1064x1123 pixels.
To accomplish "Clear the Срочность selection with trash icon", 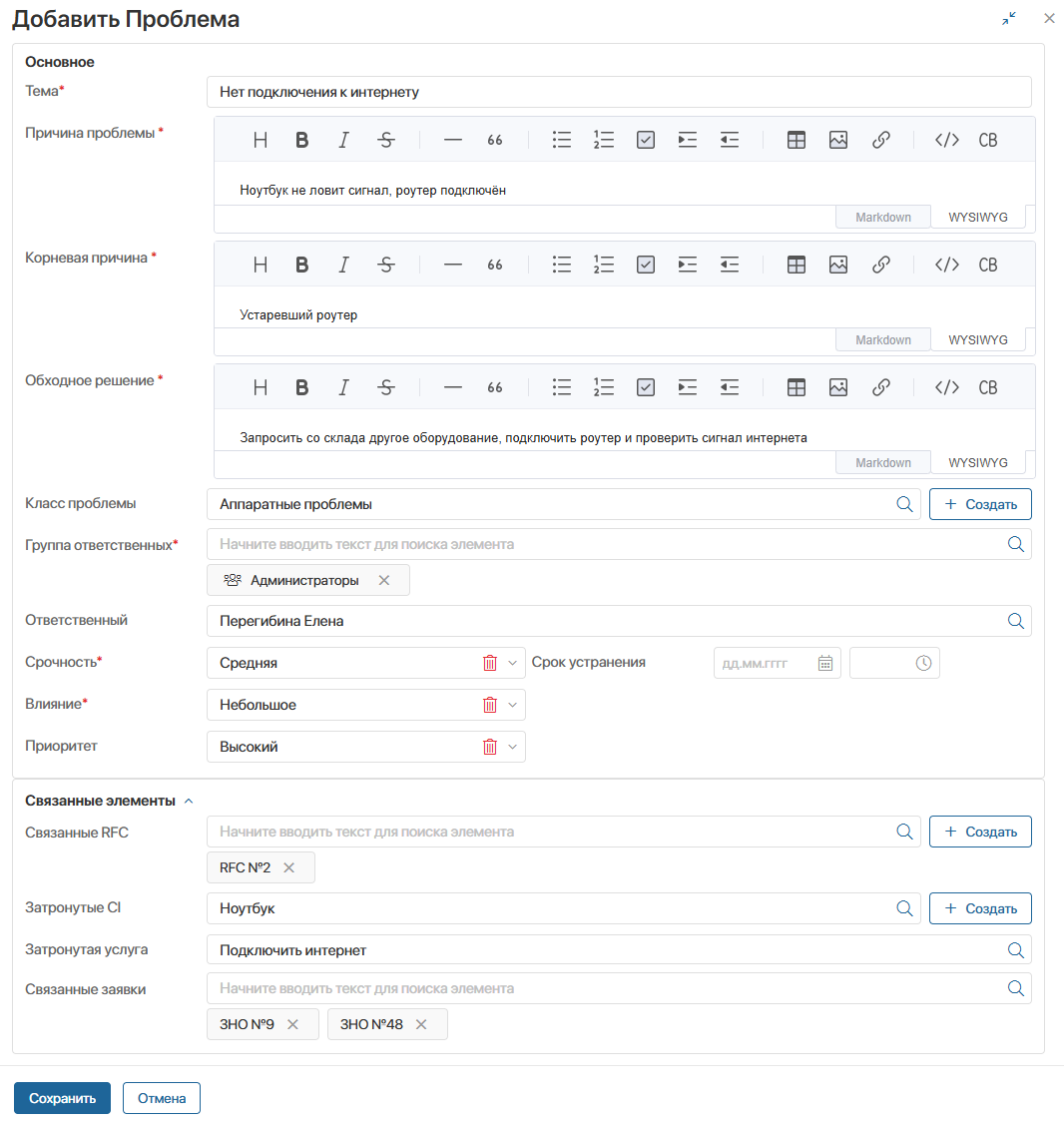I will pos(490,663).
